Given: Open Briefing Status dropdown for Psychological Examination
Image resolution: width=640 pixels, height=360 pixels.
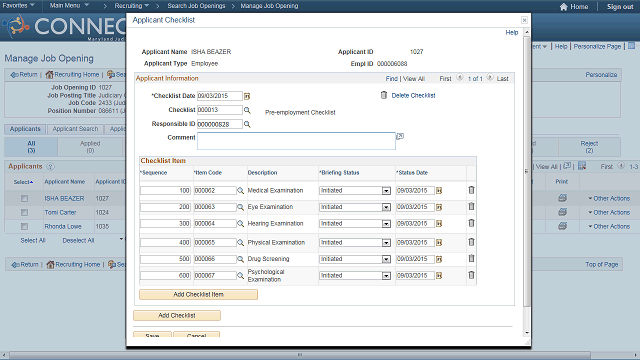Looking at the screenshot, I should (x=386, y=276).
